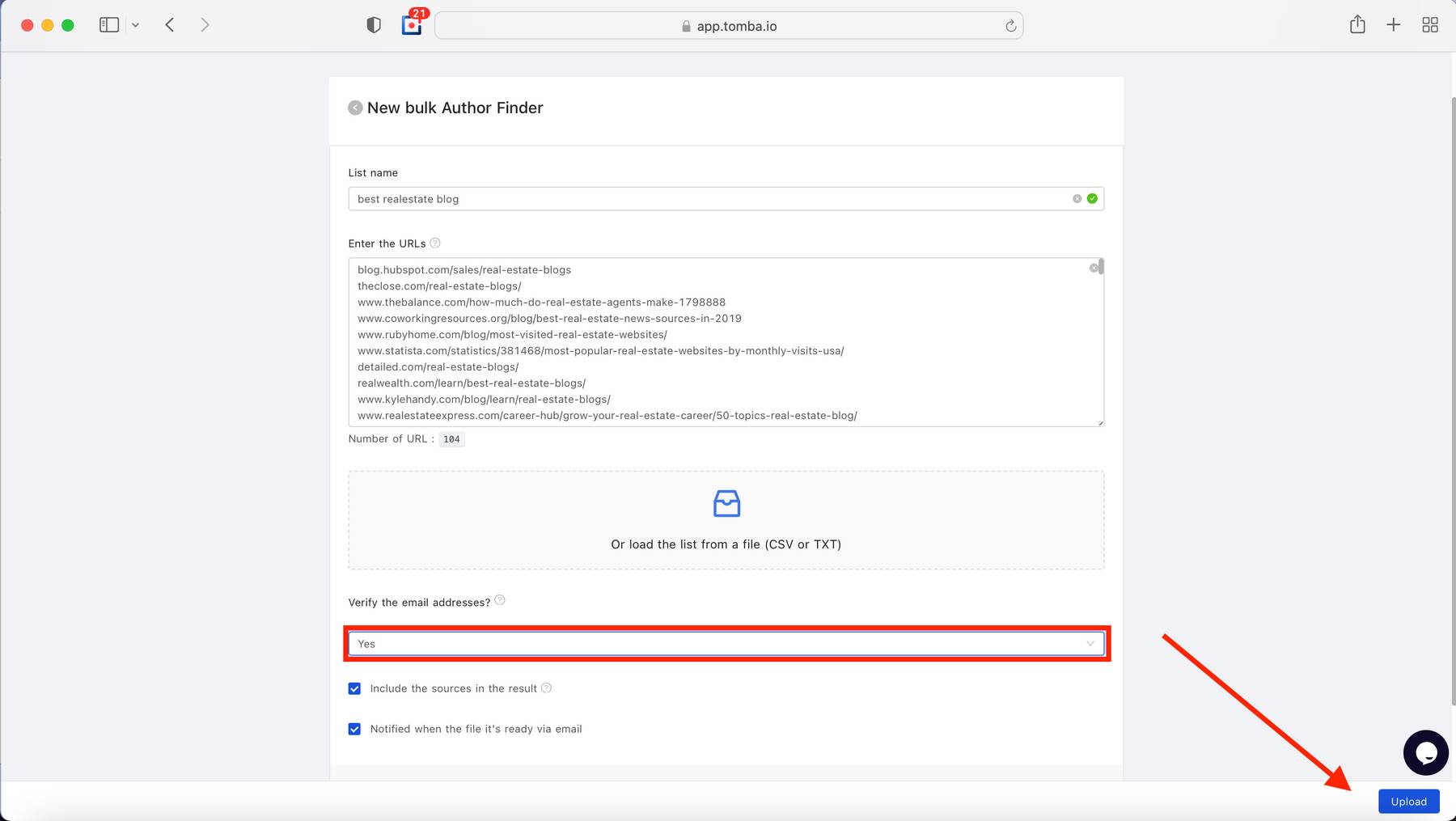This screenshot has height=821, width=1456.
Task: Click the inbox file upload icon
Action: tap(726, 503)
